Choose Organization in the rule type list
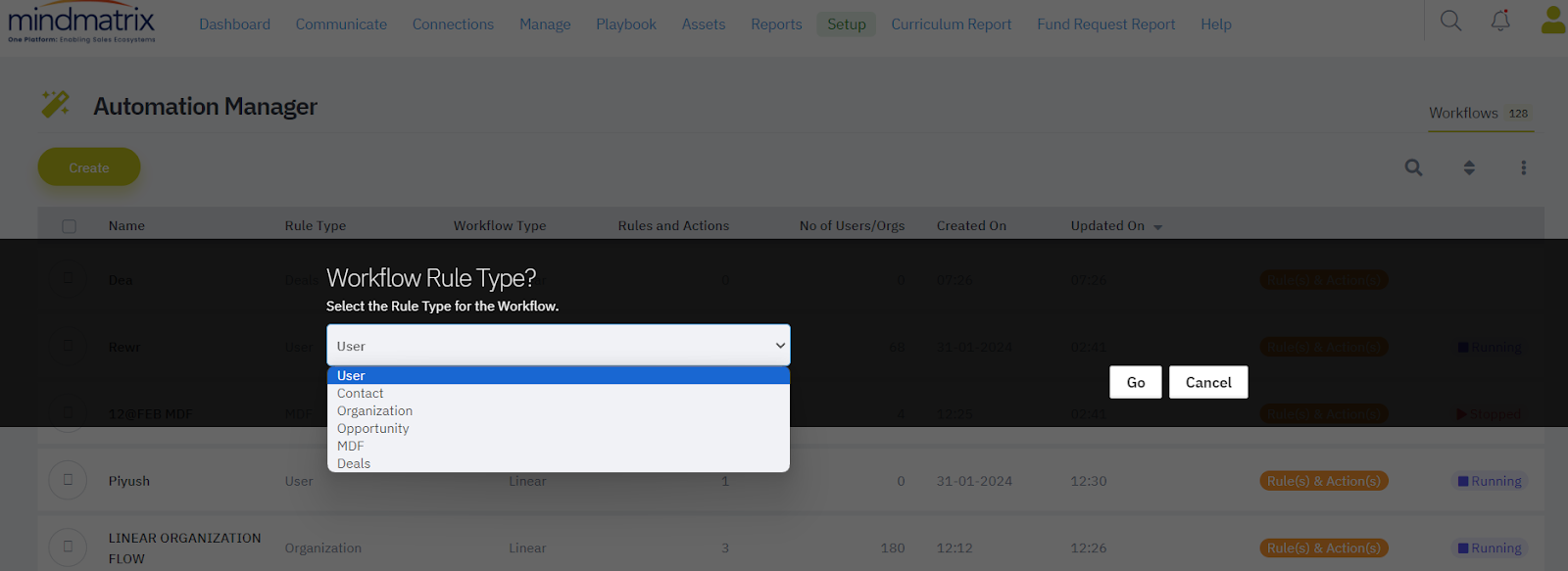 (x=558, y=410)
